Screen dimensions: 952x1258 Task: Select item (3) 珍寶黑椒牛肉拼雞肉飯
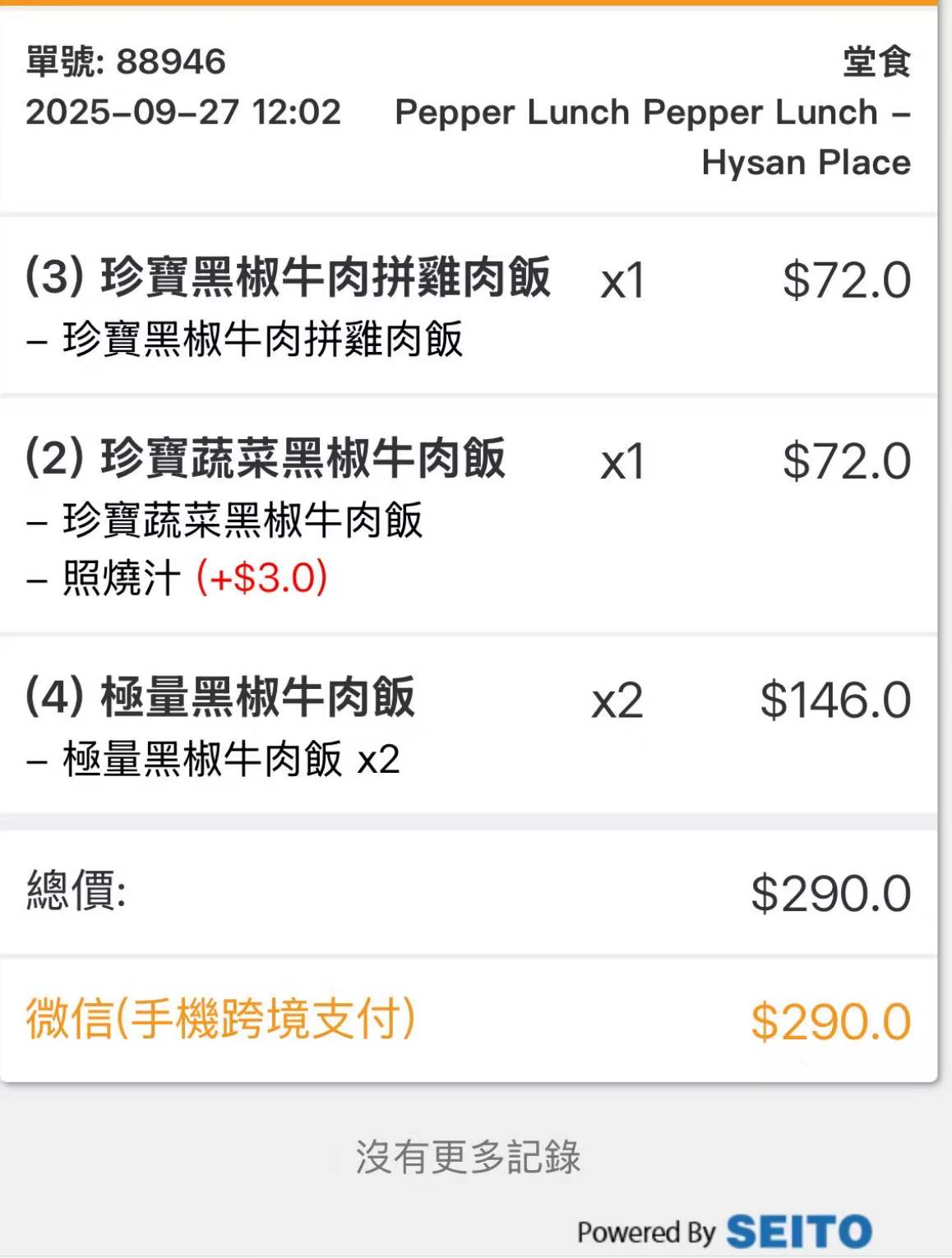click(288, 277)
